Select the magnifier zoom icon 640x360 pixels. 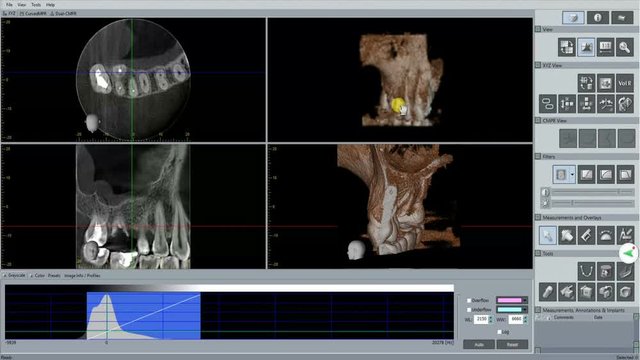coord(624,47)
